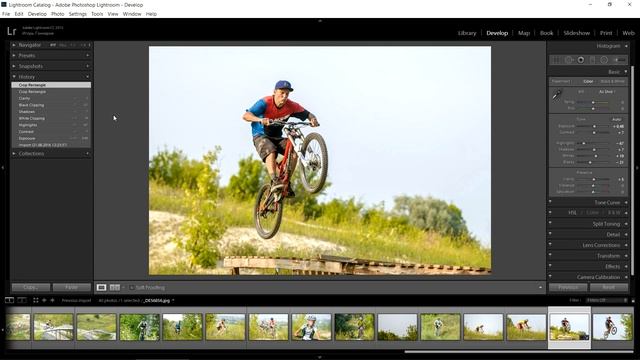Viewport: 640px width, 360px height.
Task: Add new collection with plus icon
Action: 88,153
